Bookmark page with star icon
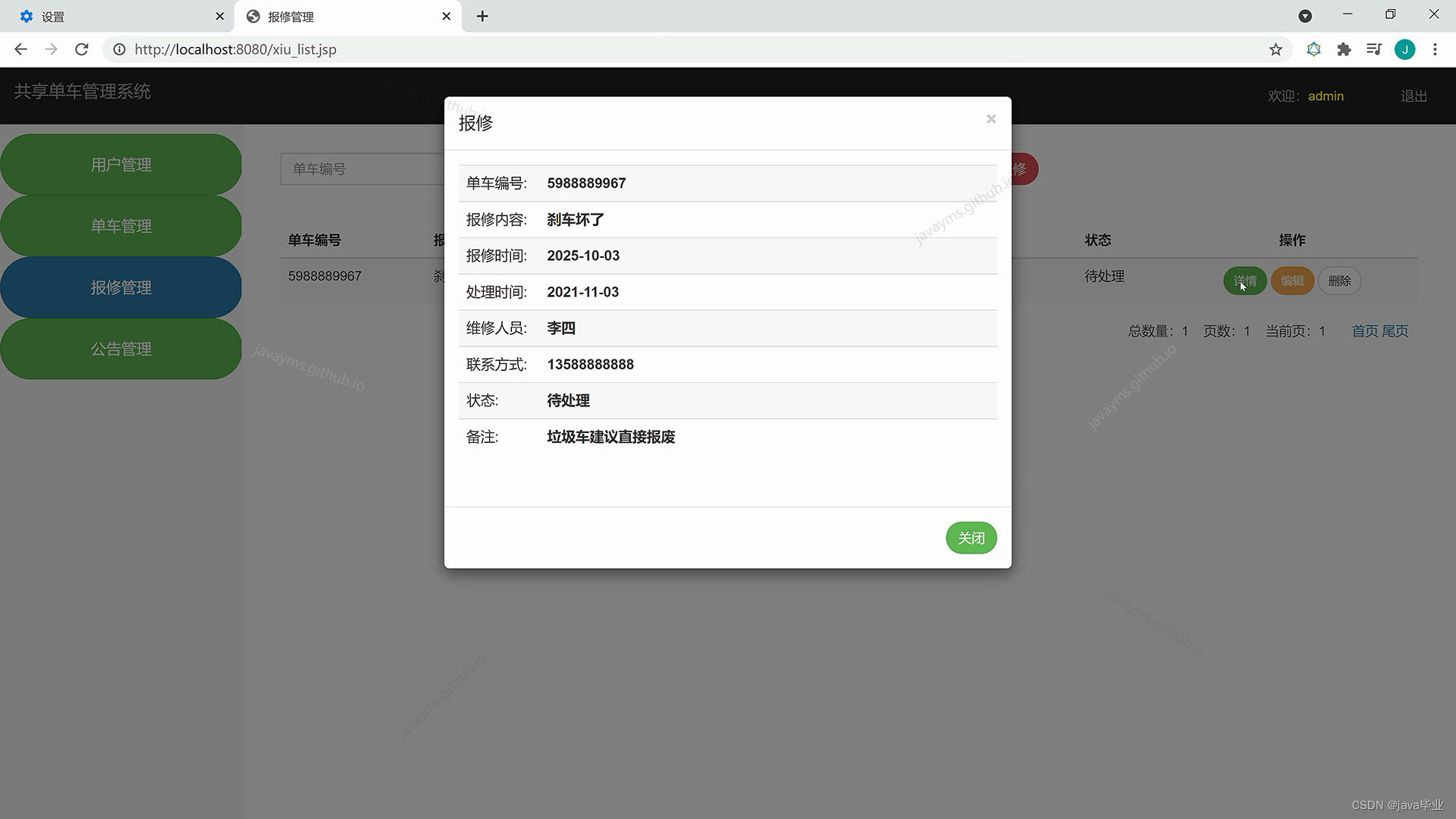 1276,49
